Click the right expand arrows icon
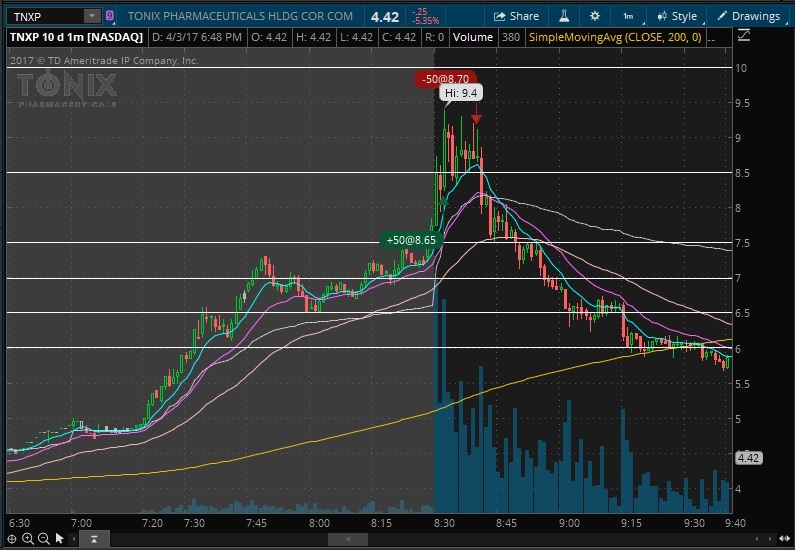Viewport: 796px width, 550px height. pos(784,539)
